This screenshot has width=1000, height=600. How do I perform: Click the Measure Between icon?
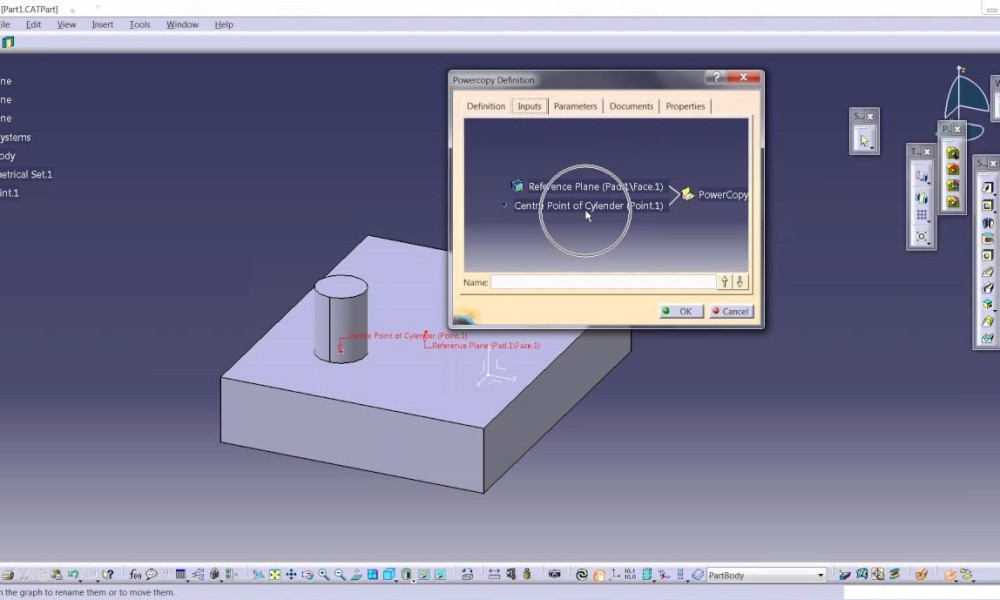click(x=494, y=574)
